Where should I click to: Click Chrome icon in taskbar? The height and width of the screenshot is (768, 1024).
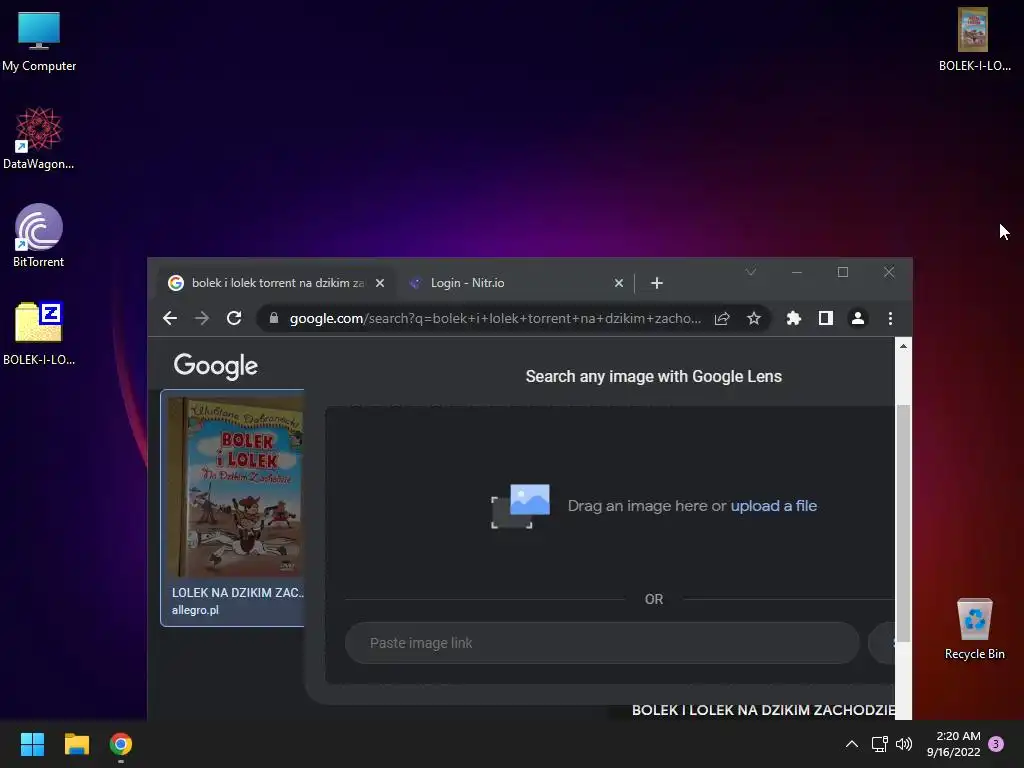click(121, 744)
